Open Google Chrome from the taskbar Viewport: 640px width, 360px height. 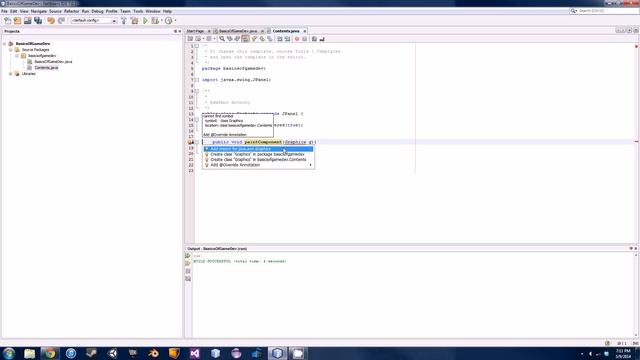point(50,353)
